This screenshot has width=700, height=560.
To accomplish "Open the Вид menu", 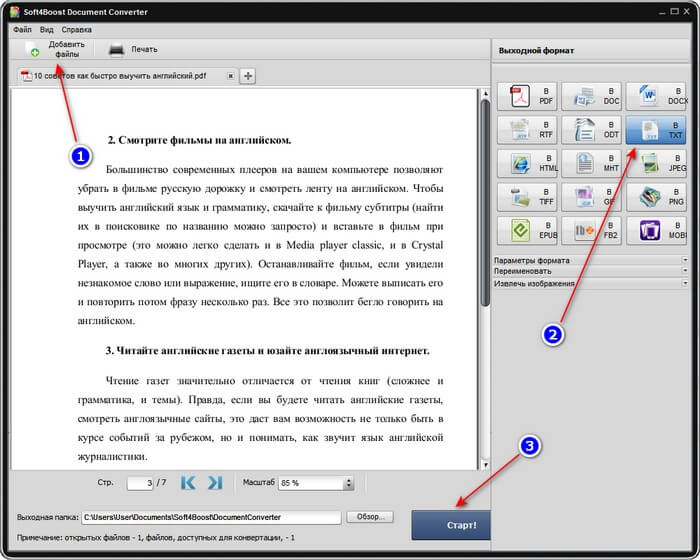I will (46, 29).
